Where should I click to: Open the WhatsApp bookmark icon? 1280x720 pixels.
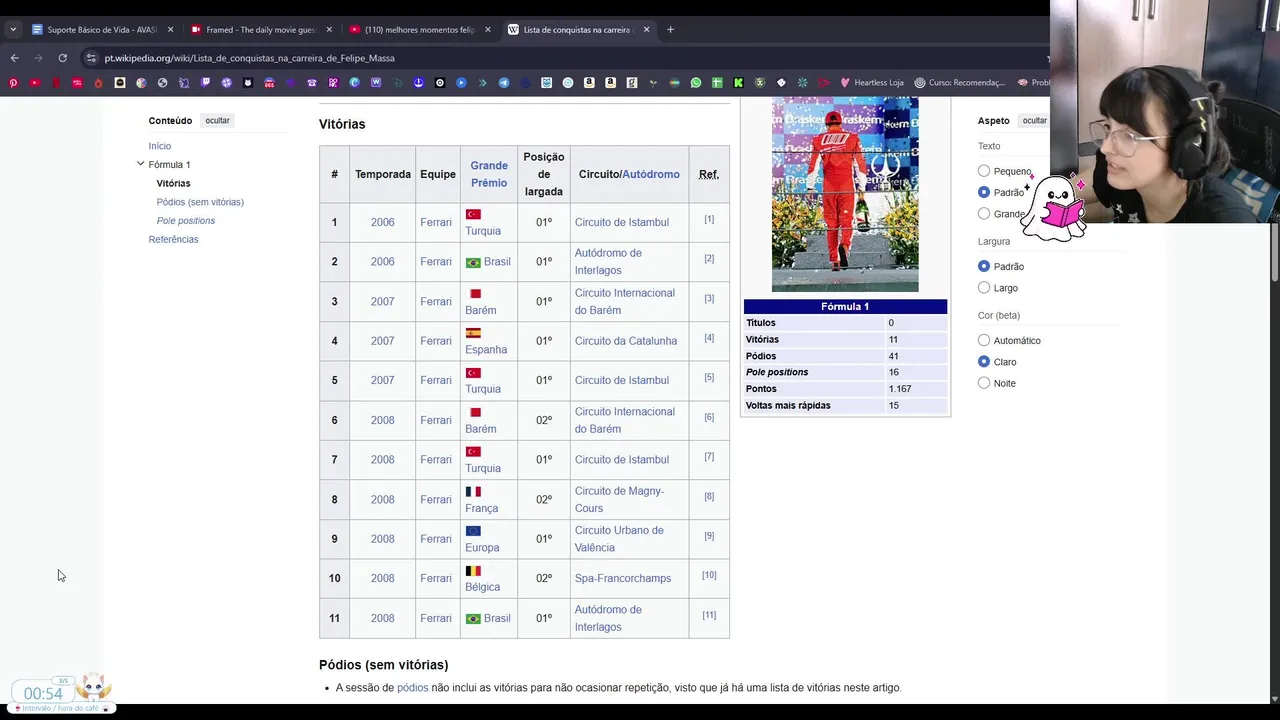coord(696,82)
